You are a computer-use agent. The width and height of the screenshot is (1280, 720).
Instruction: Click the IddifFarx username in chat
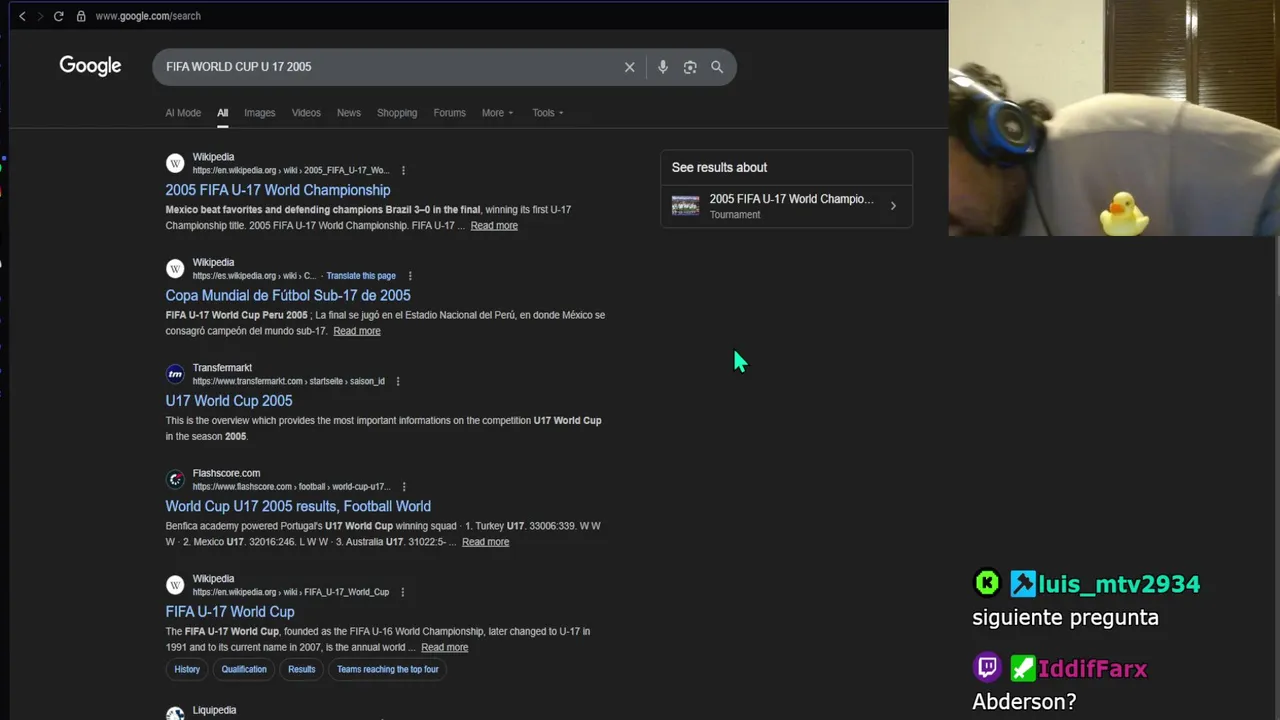[1092, 668]
